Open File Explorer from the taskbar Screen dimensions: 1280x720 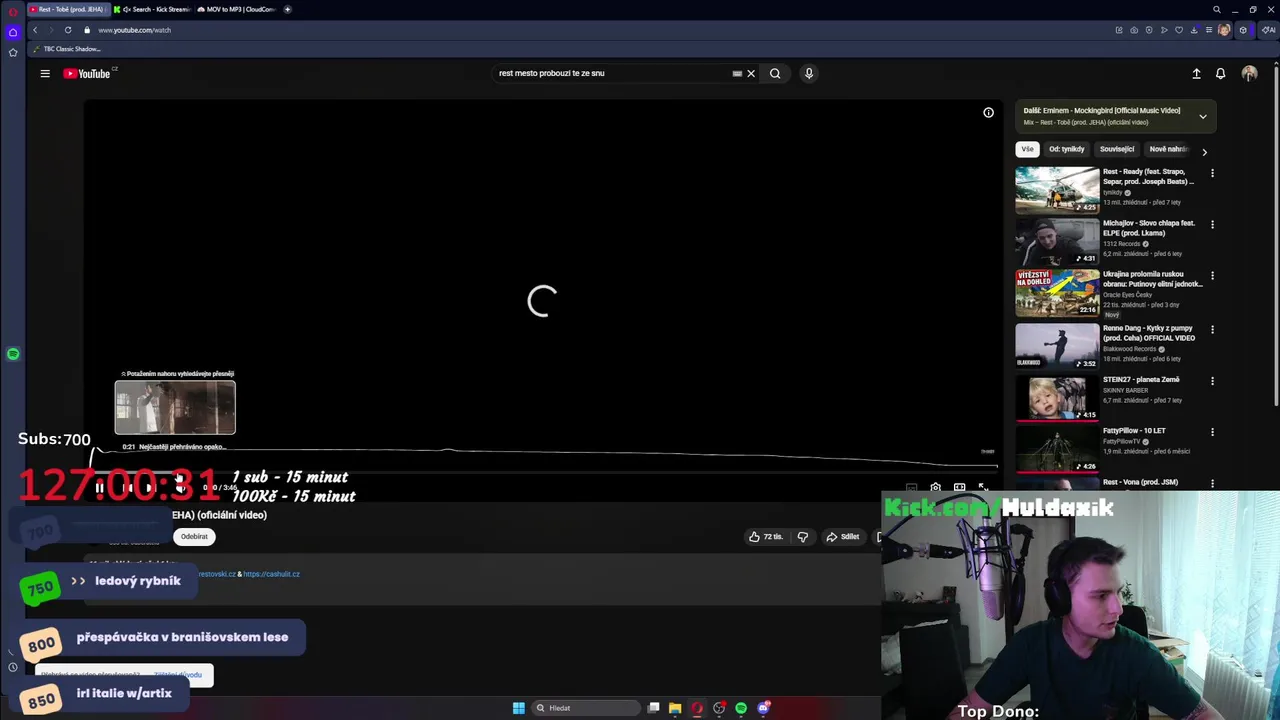point(675,708)
